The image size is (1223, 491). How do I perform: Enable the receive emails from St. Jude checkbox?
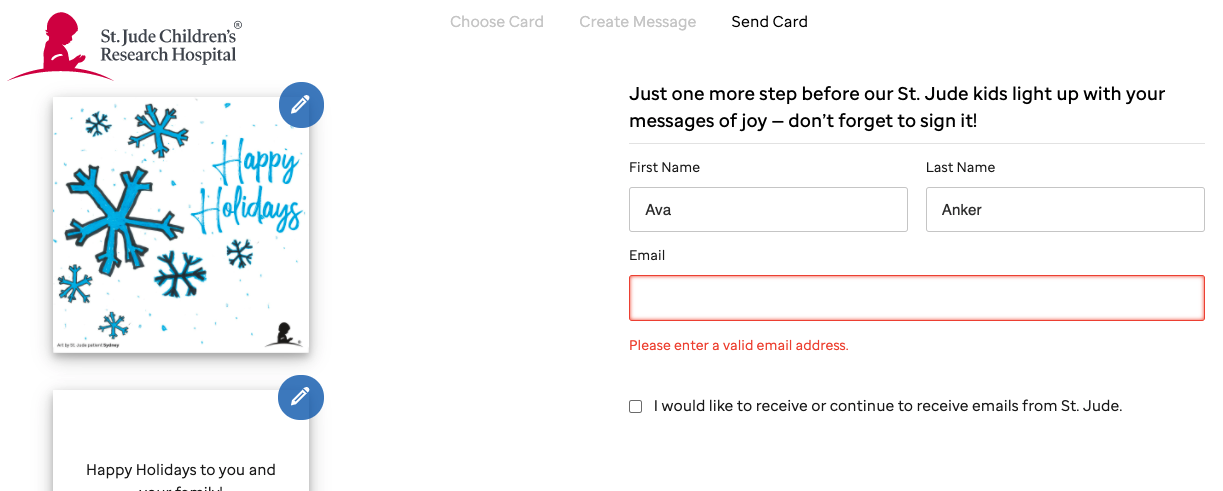point(636,407)
